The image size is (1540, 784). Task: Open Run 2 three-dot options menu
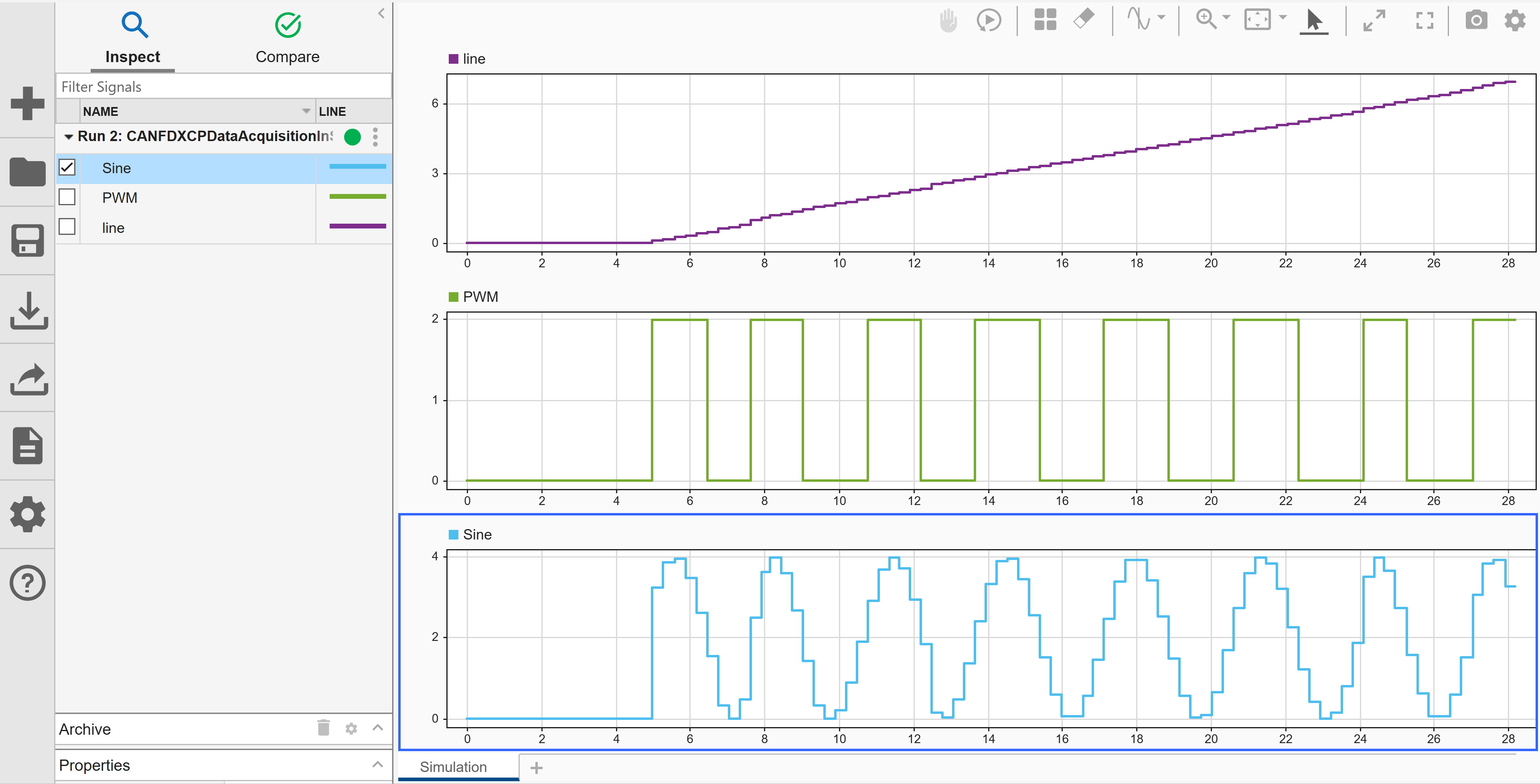click(375, 137)
